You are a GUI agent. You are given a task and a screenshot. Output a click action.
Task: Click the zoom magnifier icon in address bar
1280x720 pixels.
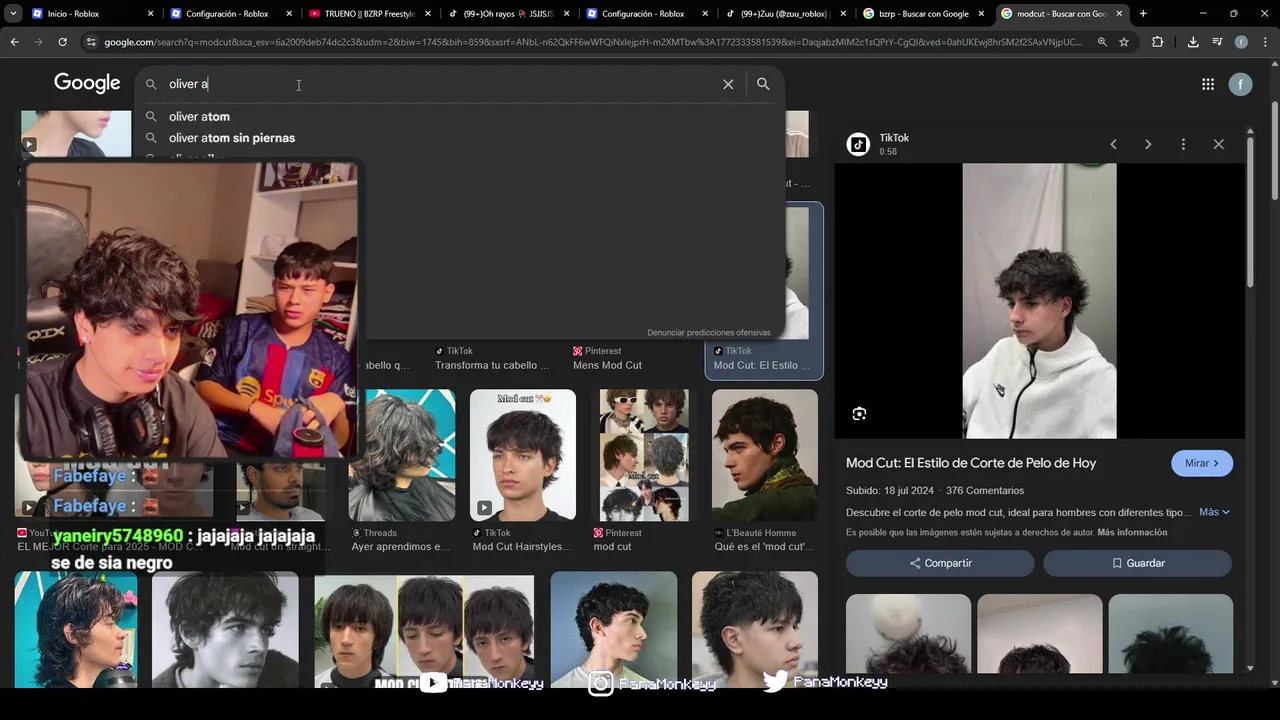click(x=1102, y=42)
